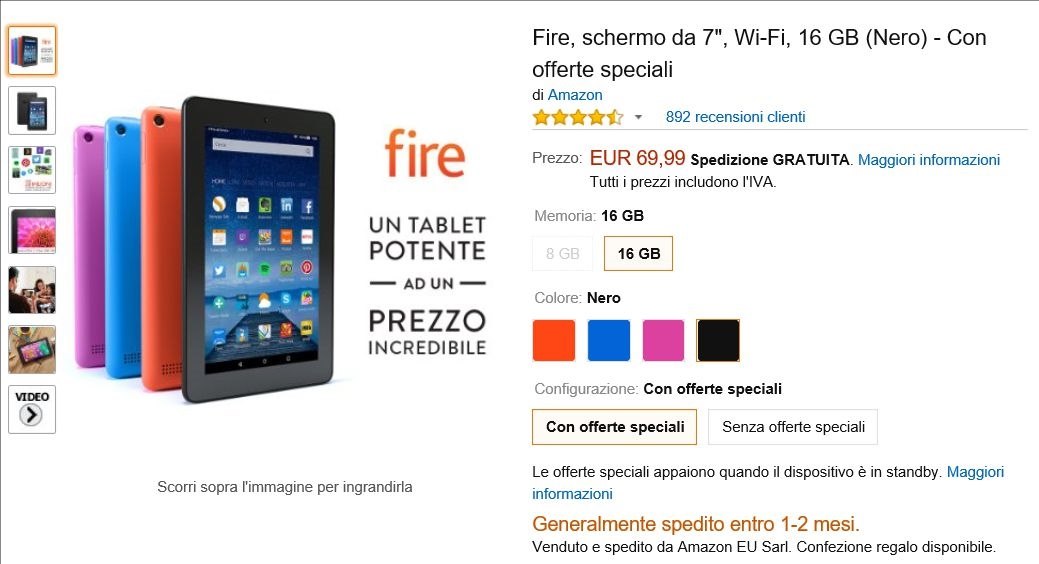Open the 892 recensioni clienti link
Image resolution: width=1039 pixels, height=564 pixels.
(736, 117)
